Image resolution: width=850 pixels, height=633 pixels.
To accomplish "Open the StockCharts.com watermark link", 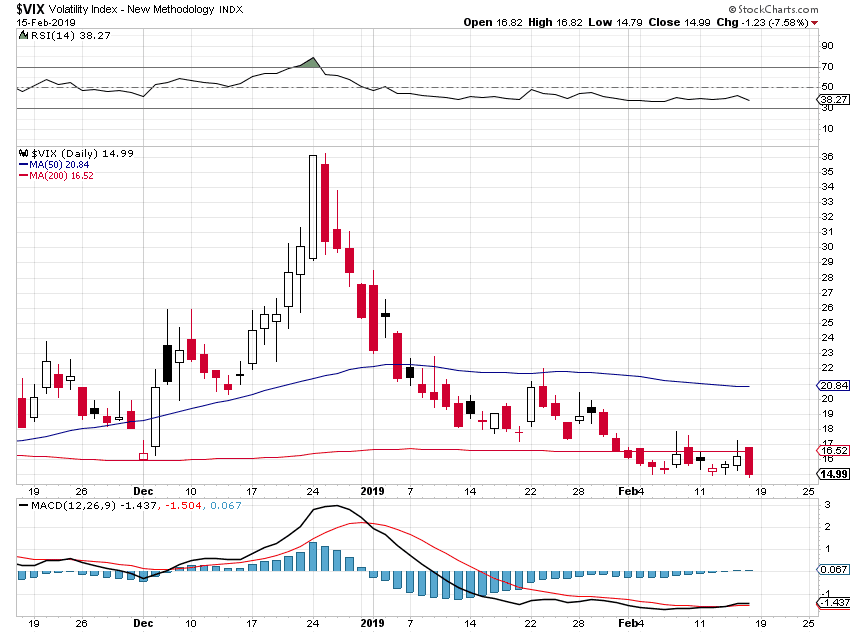I will click(773, 9).
